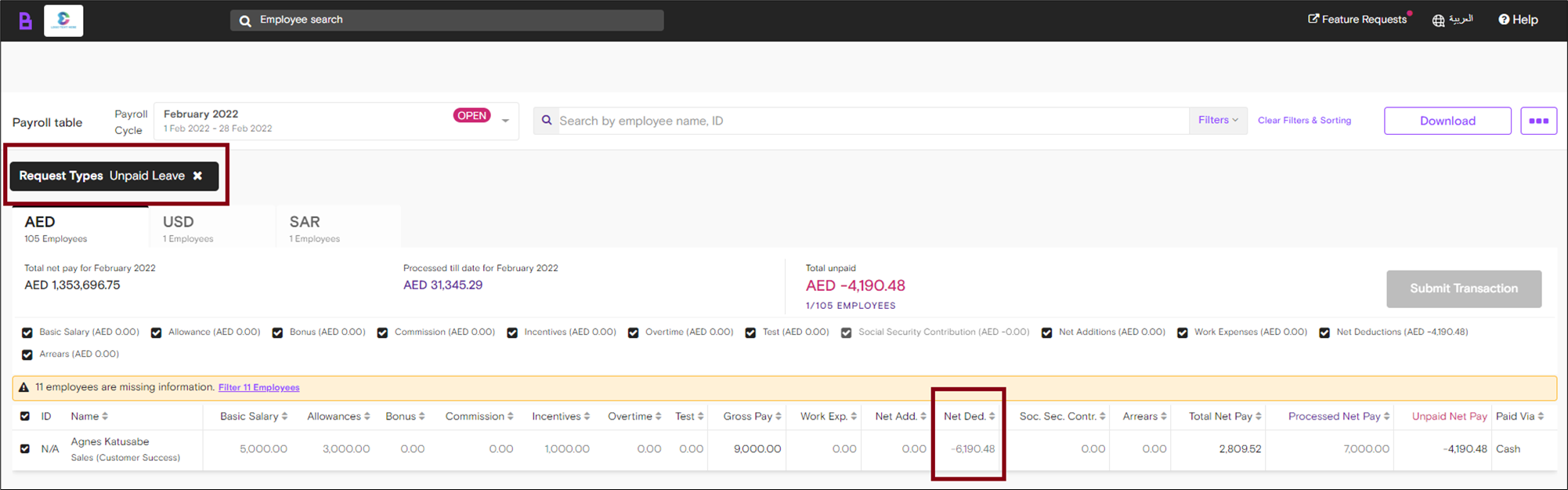
Task: Open employee Agnes Katusabe
Action: click(x=110, y=442)
